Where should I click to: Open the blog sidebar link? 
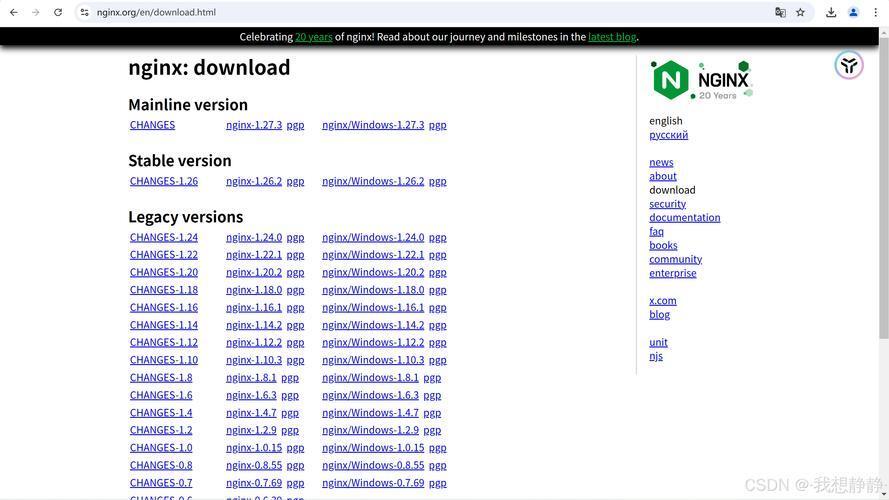659,315
